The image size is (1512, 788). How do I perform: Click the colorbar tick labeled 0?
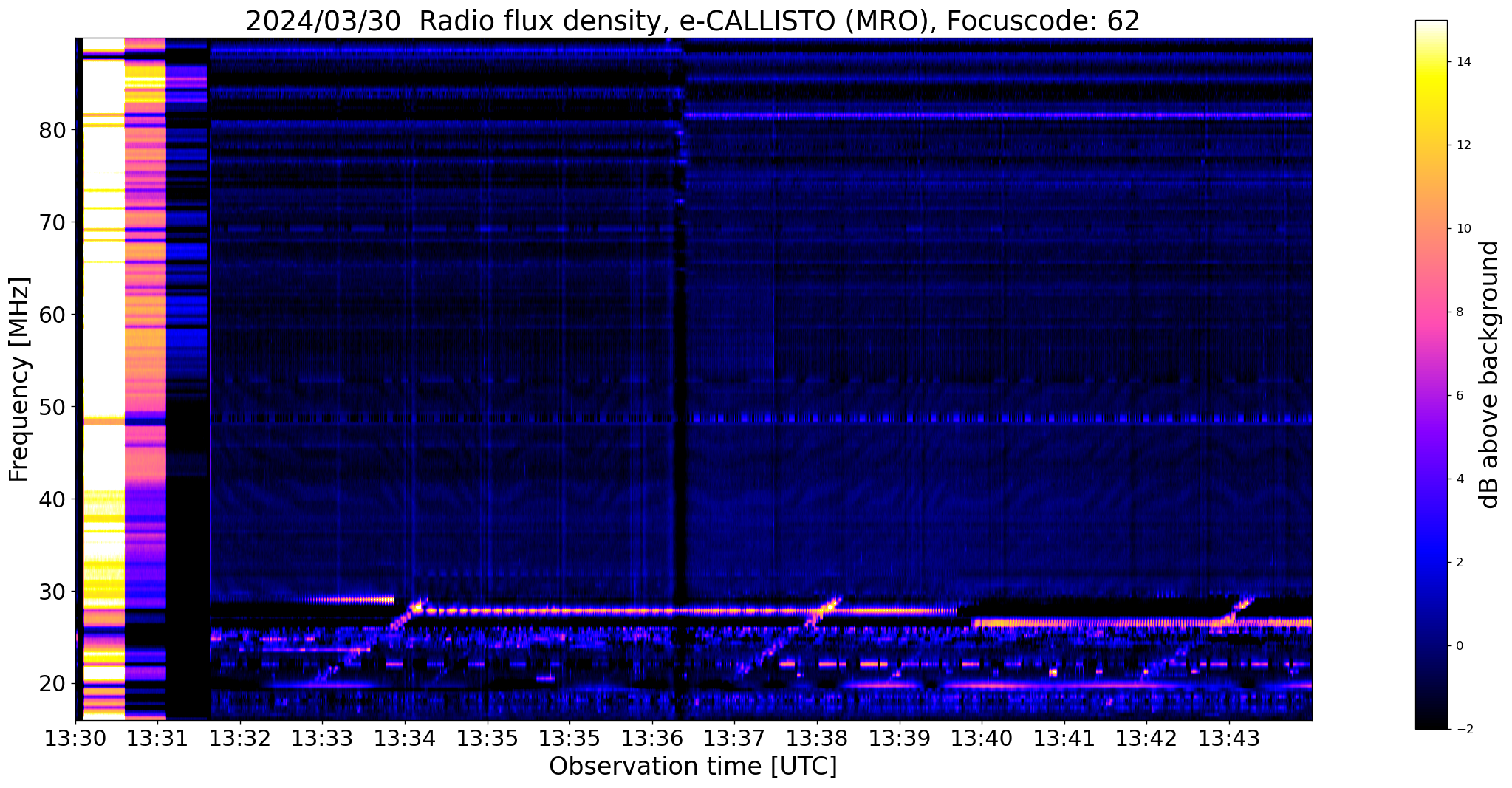tap(1459, 646)
